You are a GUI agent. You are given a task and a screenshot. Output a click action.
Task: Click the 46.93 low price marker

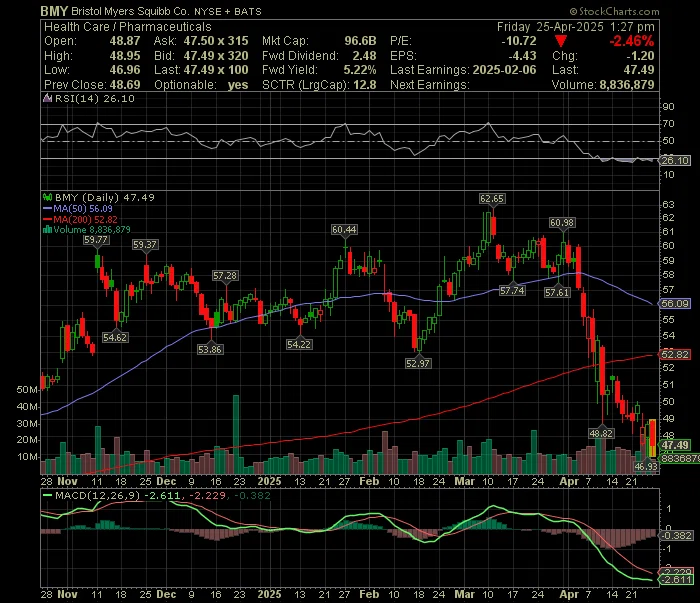(x=646, y=467)
